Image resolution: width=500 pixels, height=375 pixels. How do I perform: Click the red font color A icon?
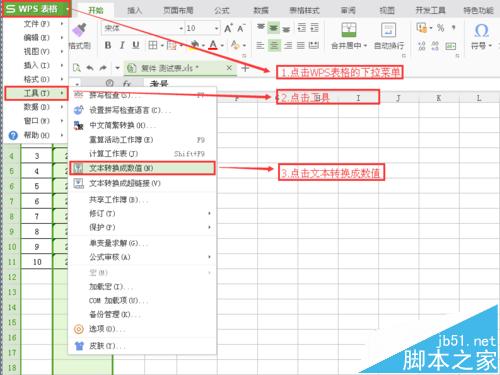(x=213, y=45)
